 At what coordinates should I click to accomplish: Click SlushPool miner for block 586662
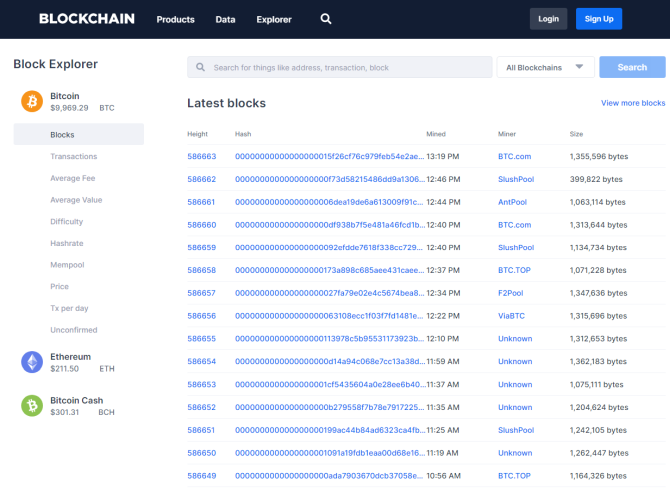[x=516, y=179]
